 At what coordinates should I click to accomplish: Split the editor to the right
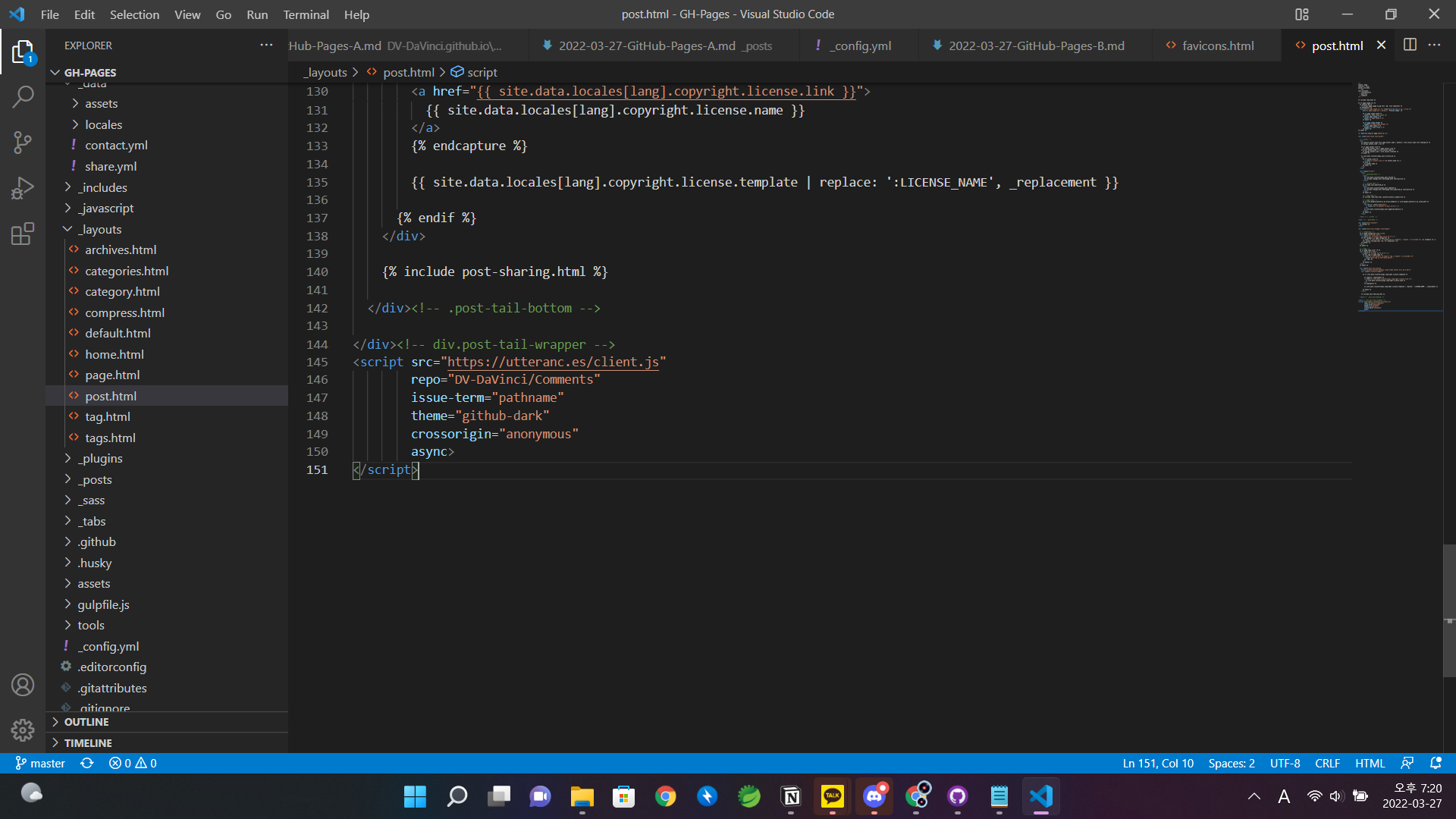pyautogui.click(x=1410, y=45)
